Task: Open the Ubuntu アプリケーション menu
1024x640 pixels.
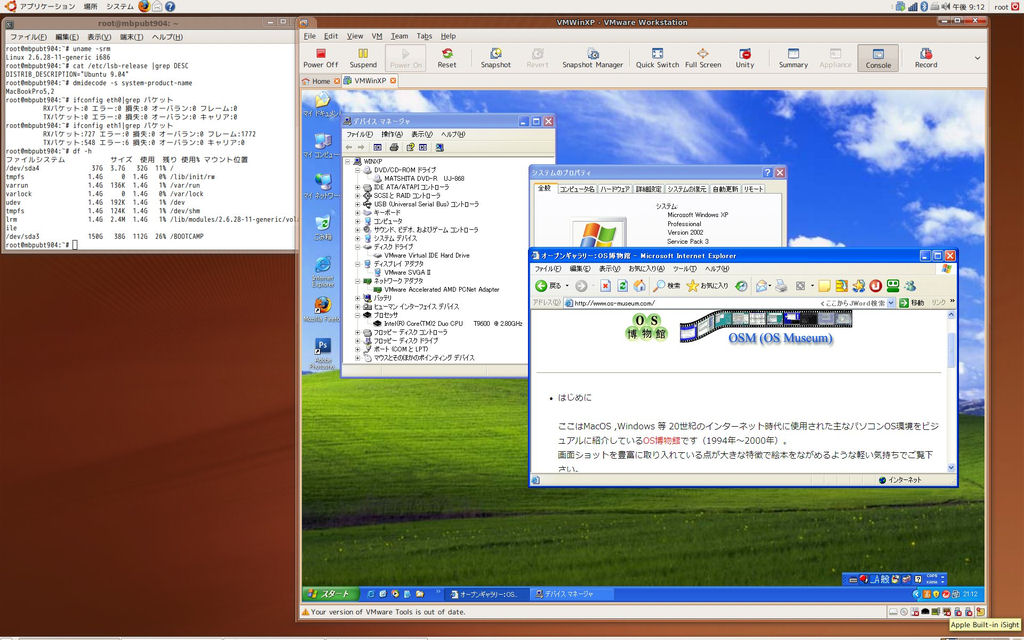Action: coord(46,7)
